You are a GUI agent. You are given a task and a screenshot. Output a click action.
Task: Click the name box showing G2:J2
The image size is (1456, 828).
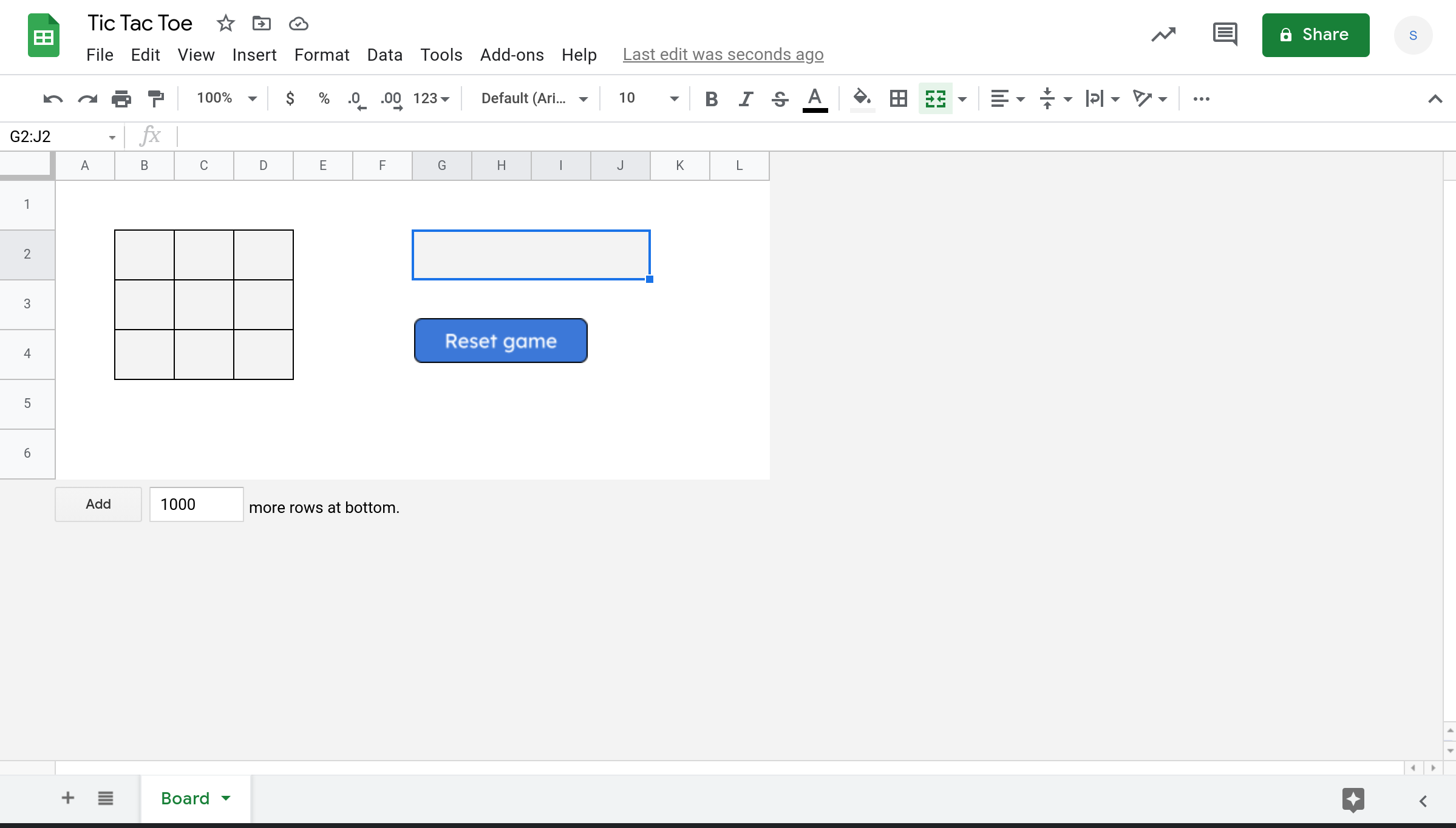61,137
